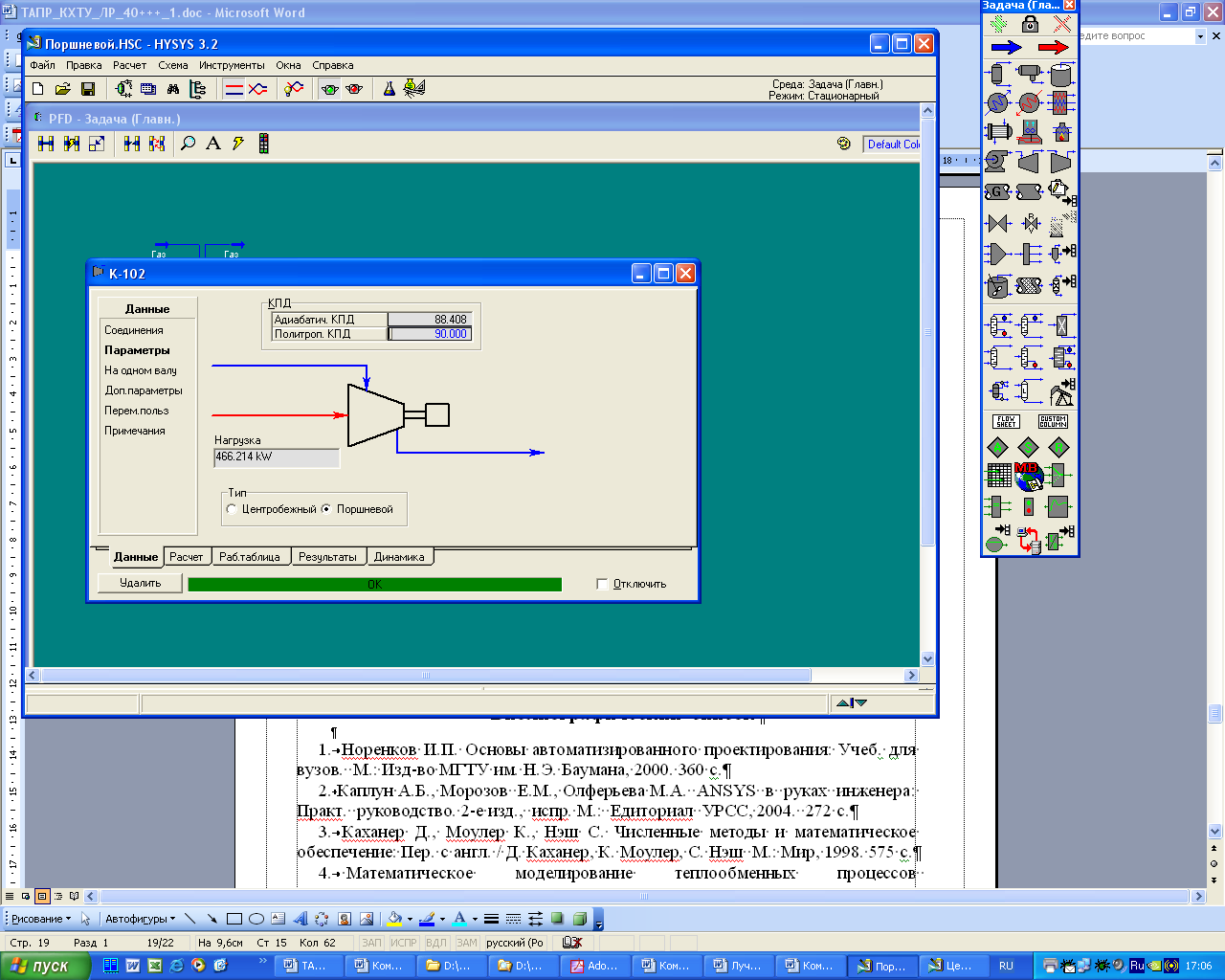The width and height of the screenshot is (1225, 980).
Task: Select the letter A text tool in PFD toolbar
Action: click(213, 144)
